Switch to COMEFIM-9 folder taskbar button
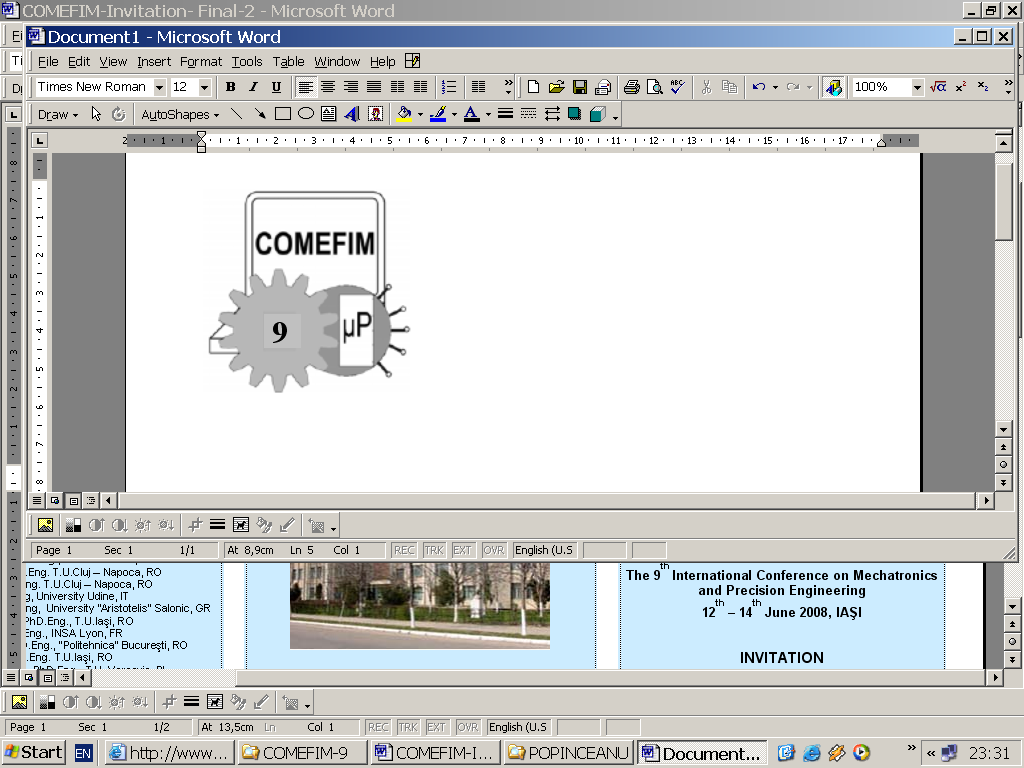 (x=301, y=752)
